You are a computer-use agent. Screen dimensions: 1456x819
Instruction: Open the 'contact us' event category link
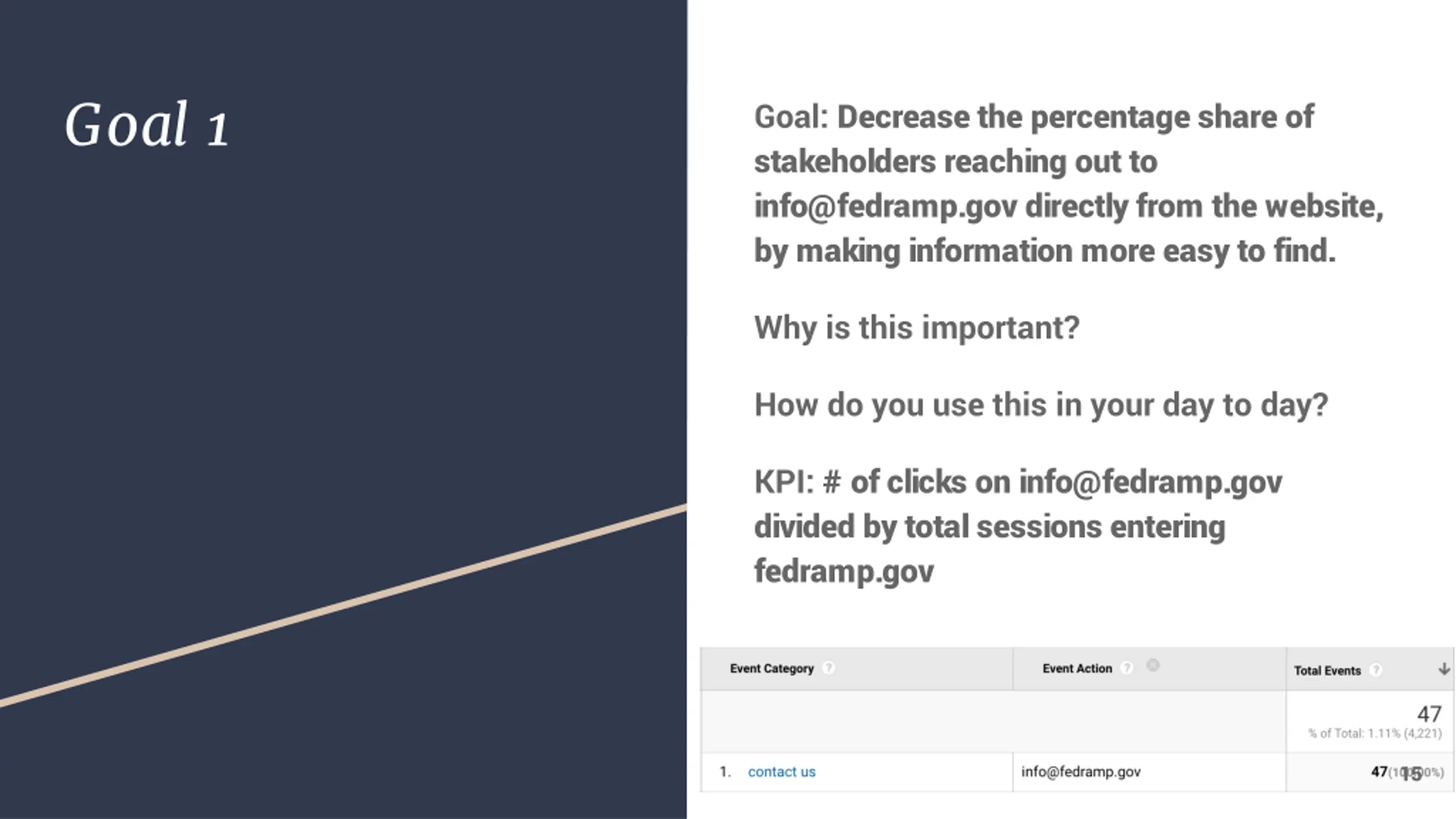(781, 772)
